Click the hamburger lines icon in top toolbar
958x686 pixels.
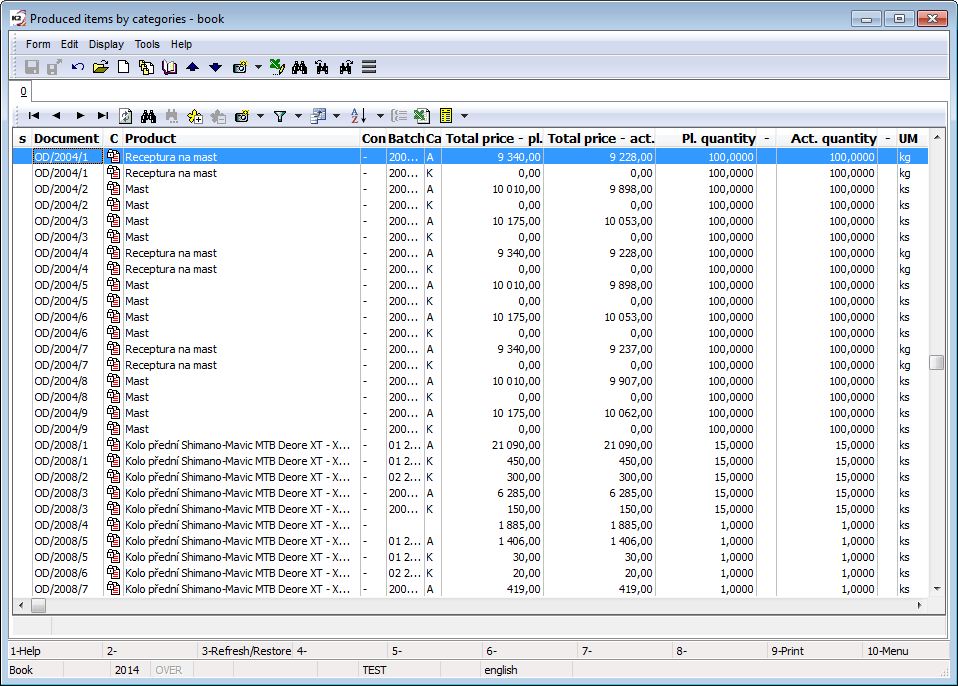369,67
